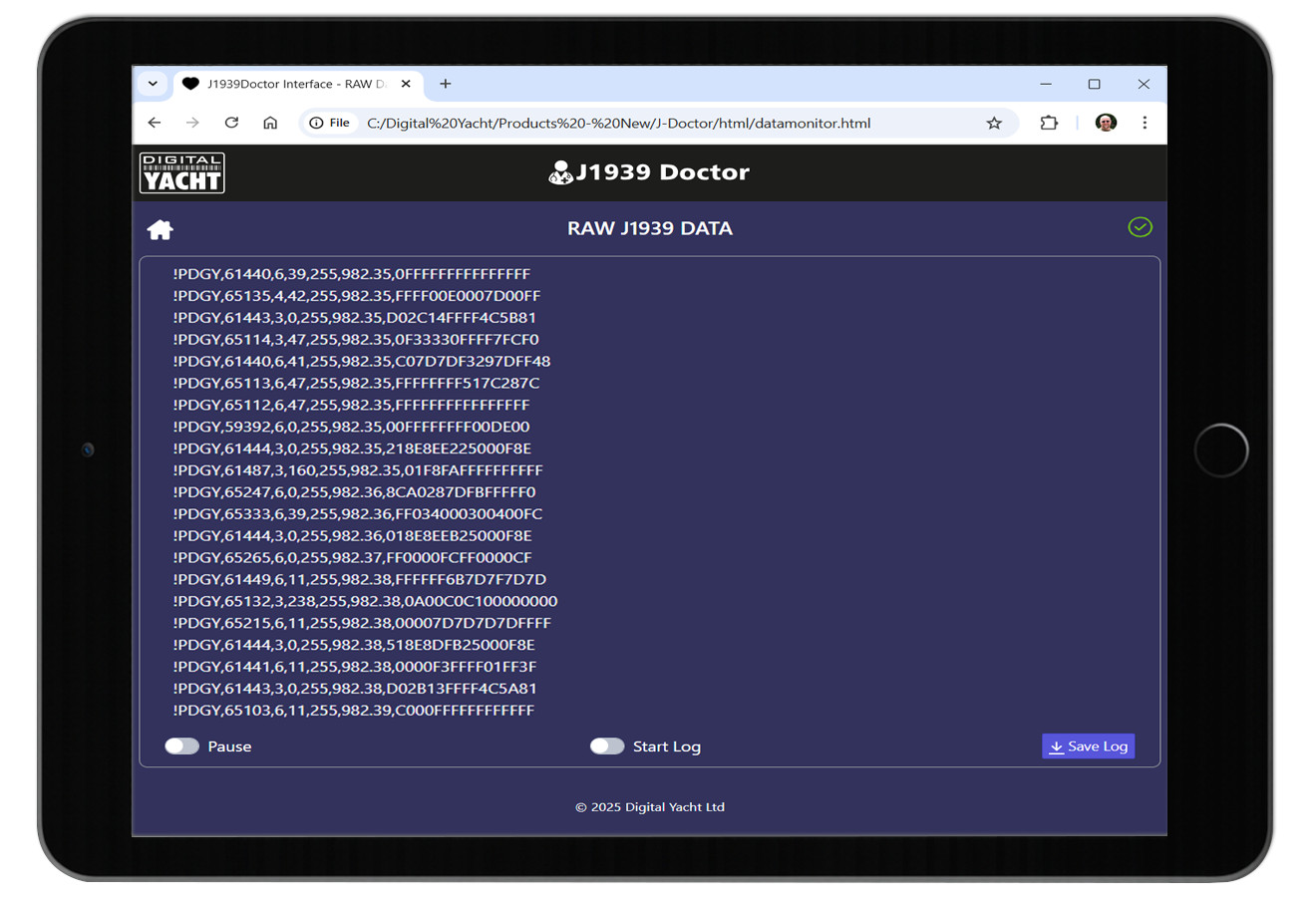1316x897 pixels.
Task: Open a new browser tab
Action: point(446,84)
